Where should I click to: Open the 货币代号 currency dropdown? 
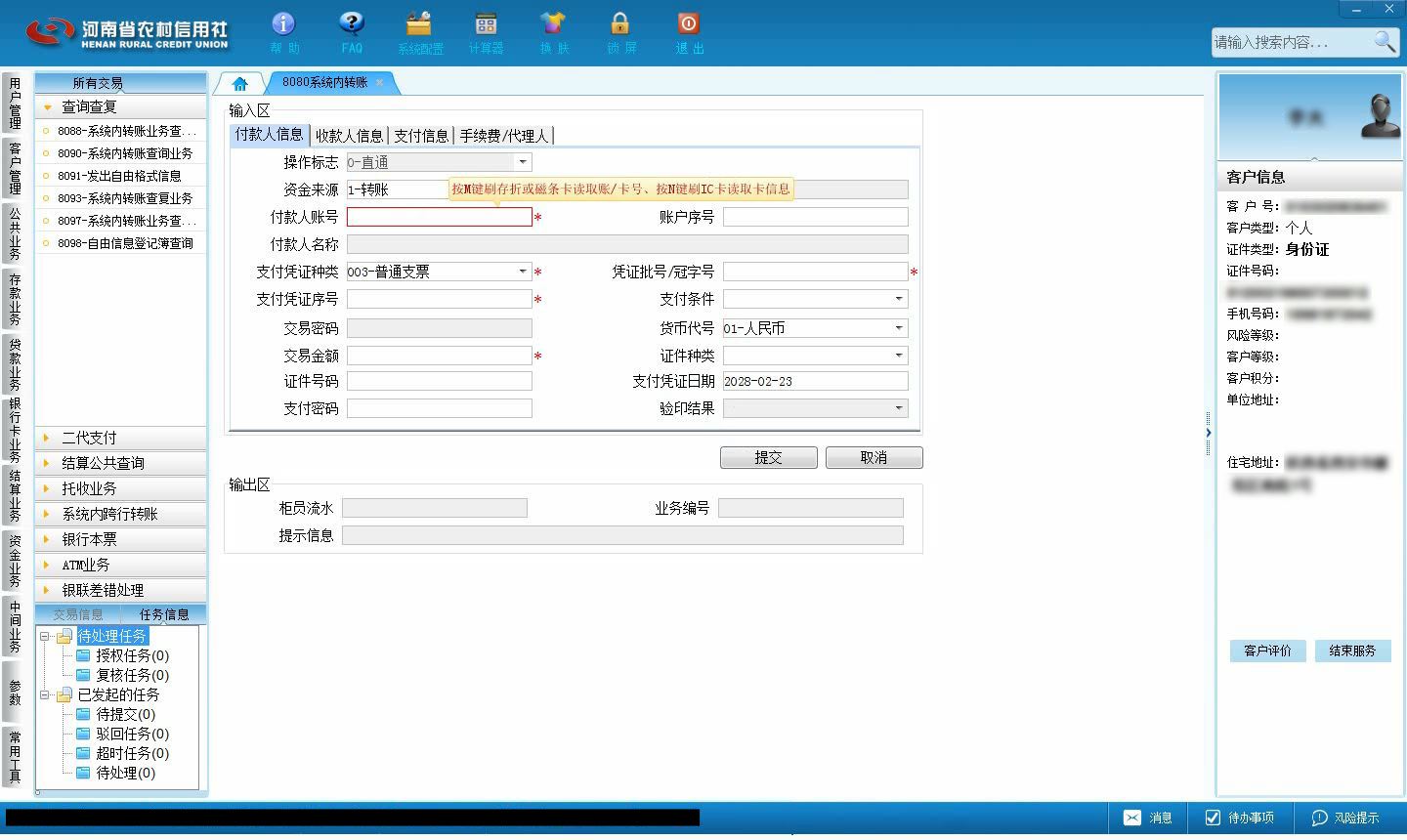[x=899, y=328]
